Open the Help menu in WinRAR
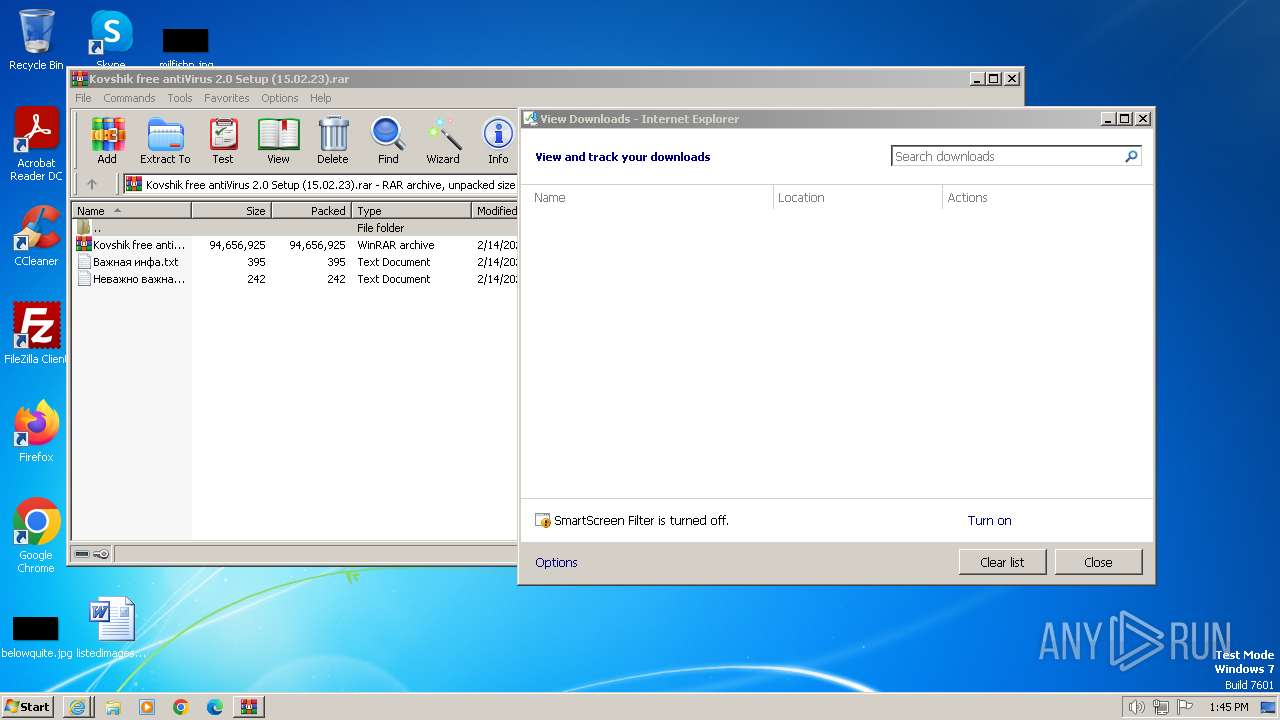The height and width of the screenshot is (720, 1280). 320,98
